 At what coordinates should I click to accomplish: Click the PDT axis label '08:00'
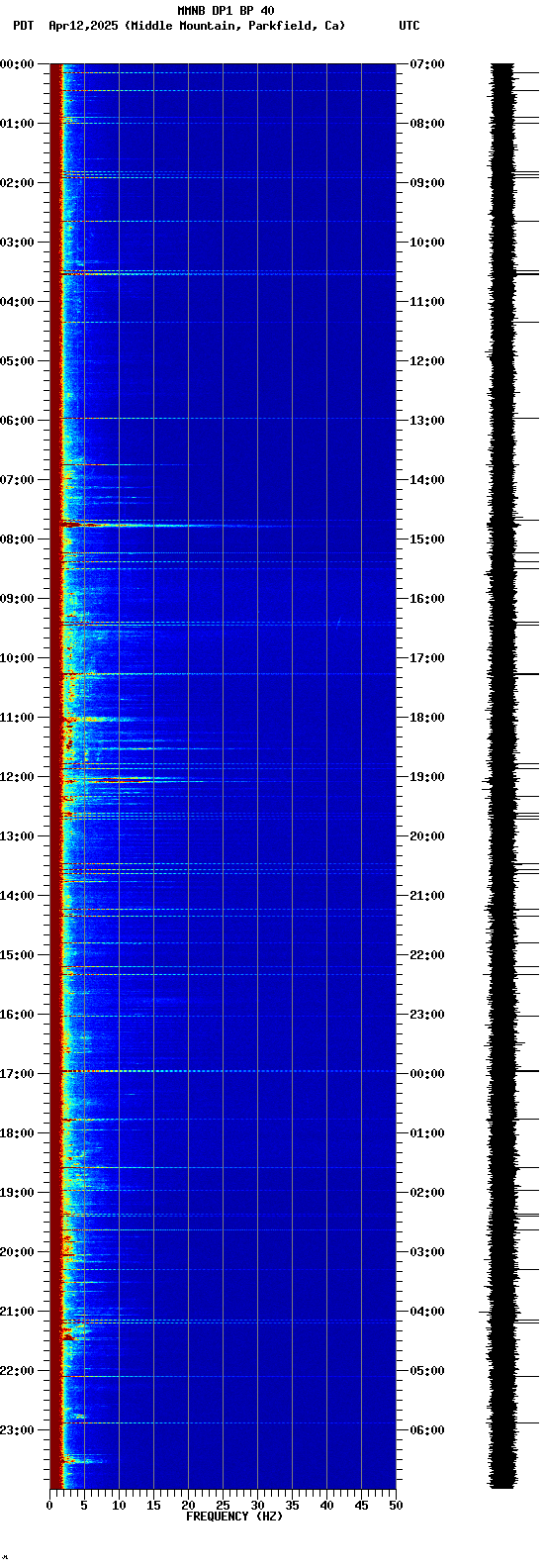coord(17,539)
